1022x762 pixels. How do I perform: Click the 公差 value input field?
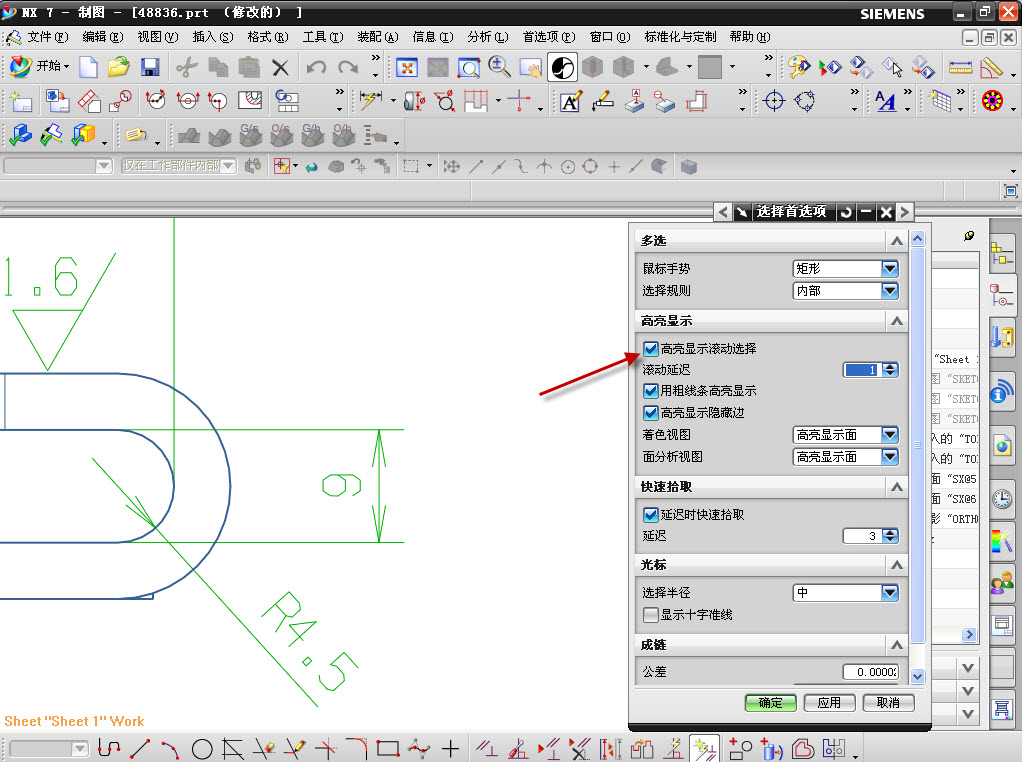[870, 672]
